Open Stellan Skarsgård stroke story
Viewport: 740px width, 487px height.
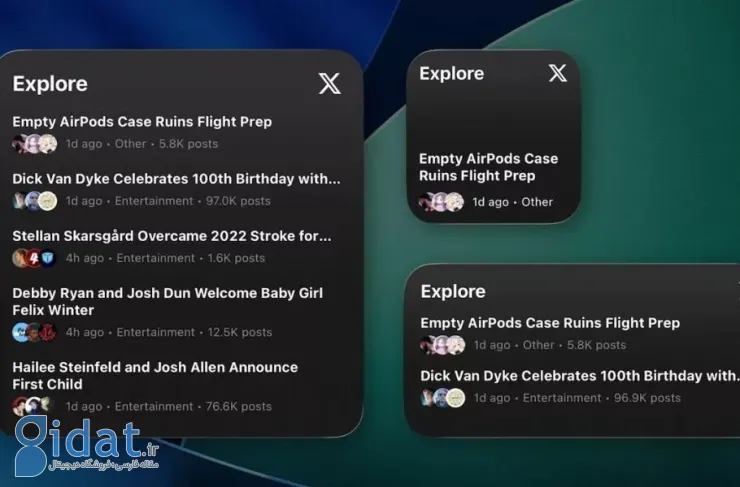(171, 236)
